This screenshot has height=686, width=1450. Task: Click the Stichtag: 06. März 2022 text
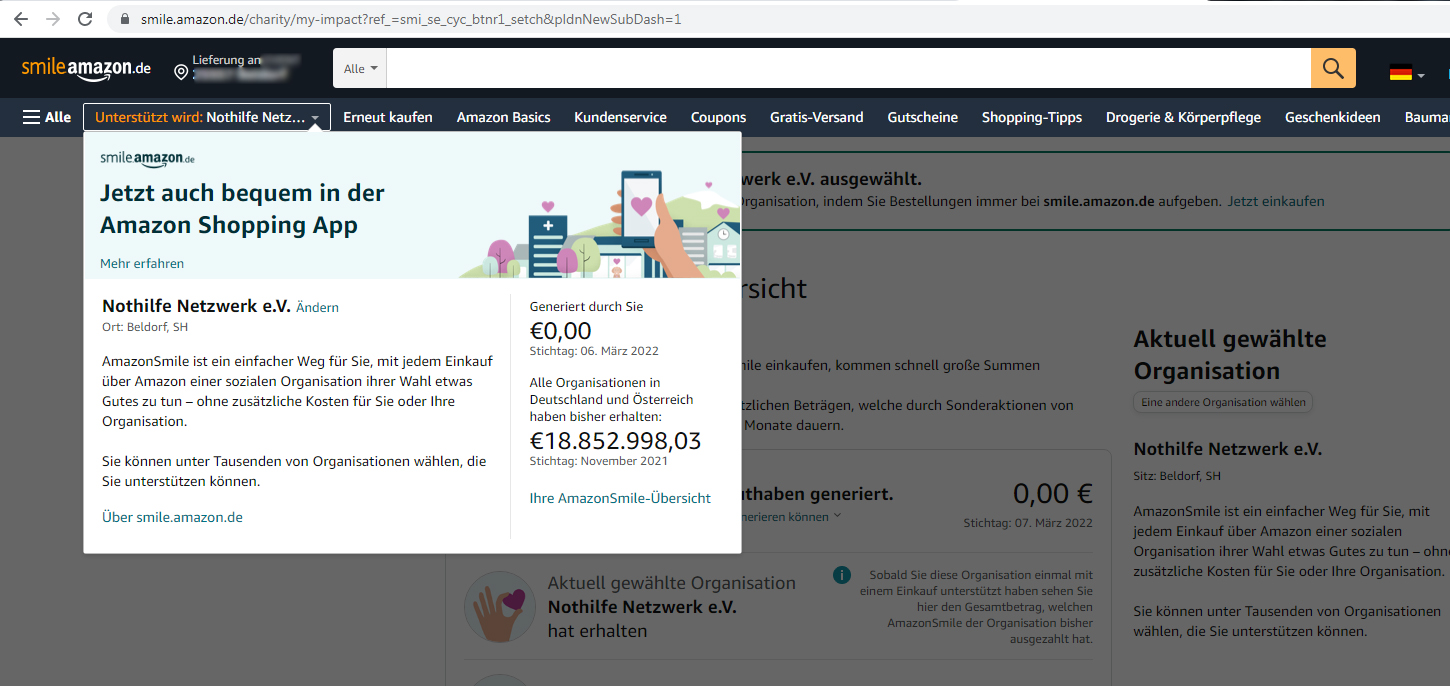pyautogui.click(x=594, y=351)
